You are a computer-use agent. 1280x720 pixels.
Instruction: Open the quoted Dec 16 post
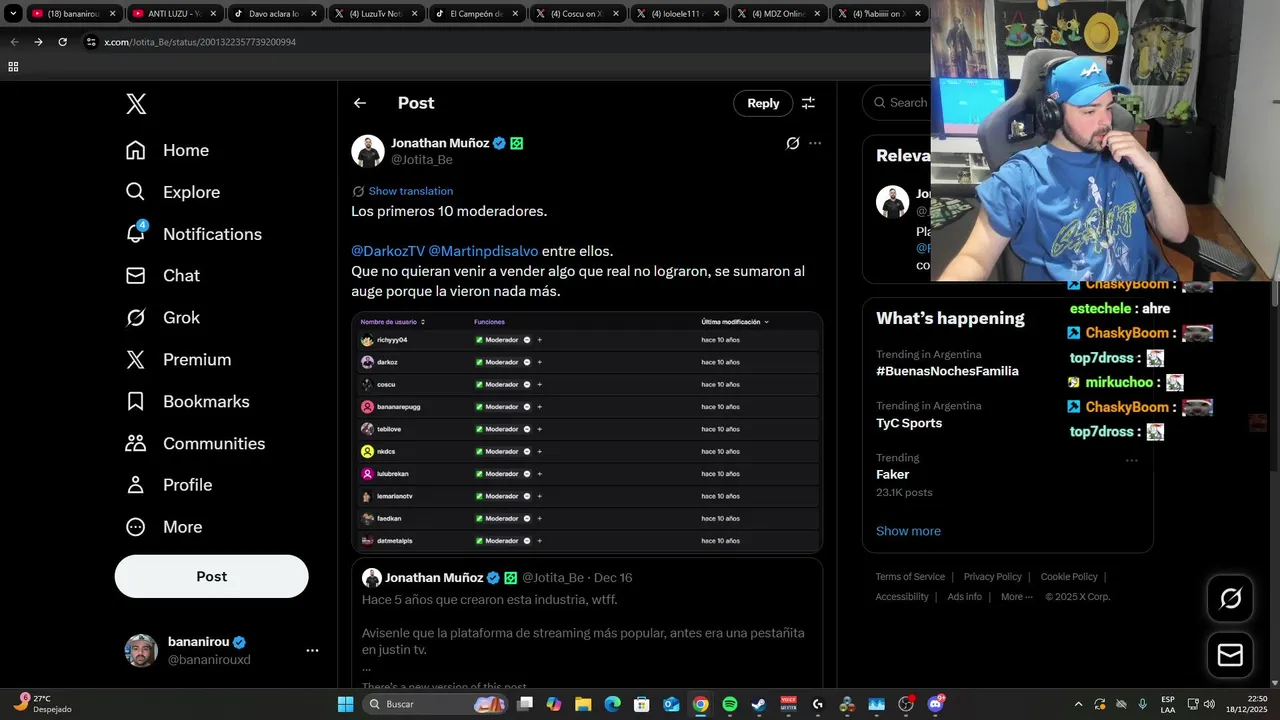[587, 625]
